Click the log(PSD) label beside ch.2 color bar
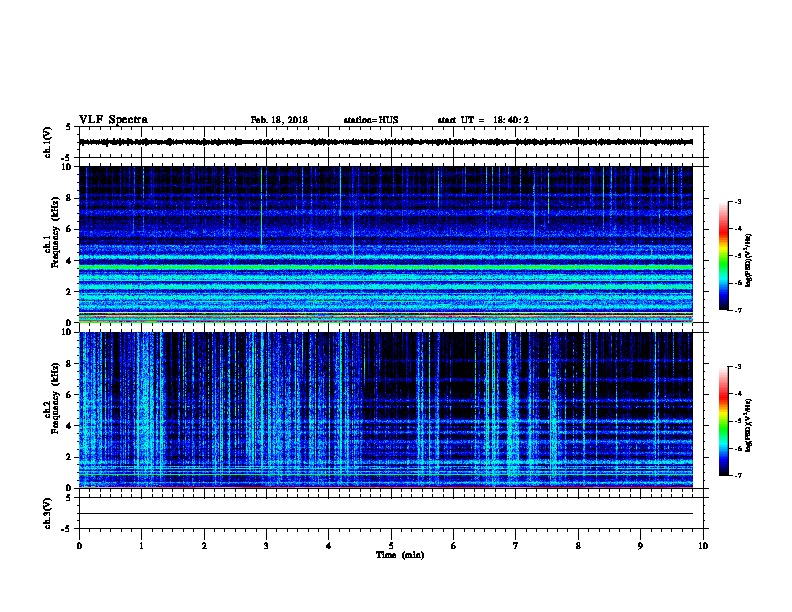Screen dimensions: 792x612 tap(748, 426)
